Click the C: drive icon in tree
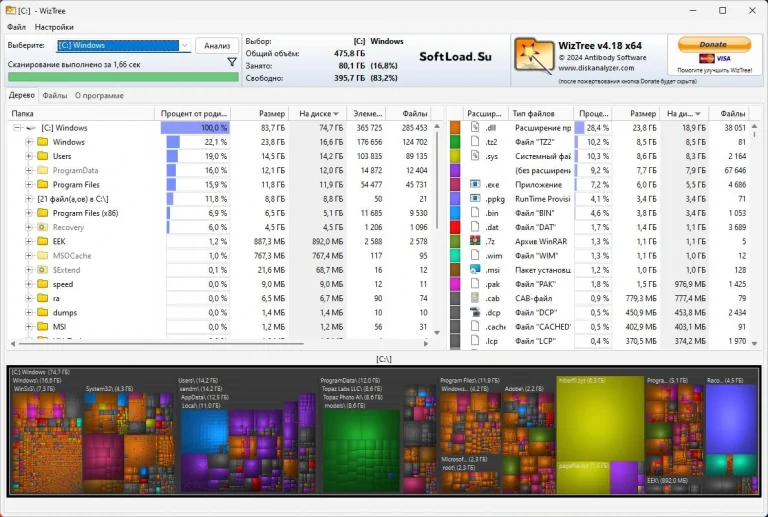The height and width of the screenshot is (517, 768). (31, 128)
